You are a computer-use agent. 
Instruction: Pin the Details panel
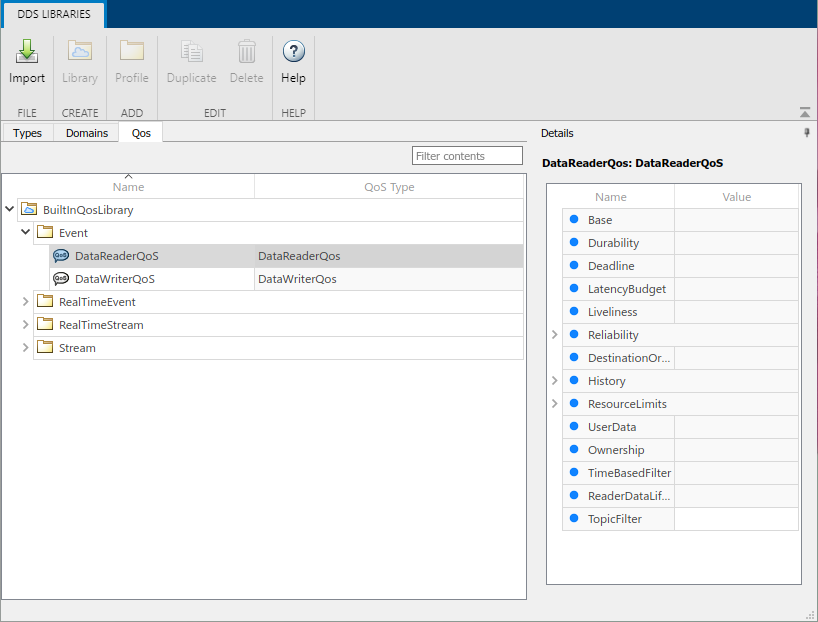(807, 133)
